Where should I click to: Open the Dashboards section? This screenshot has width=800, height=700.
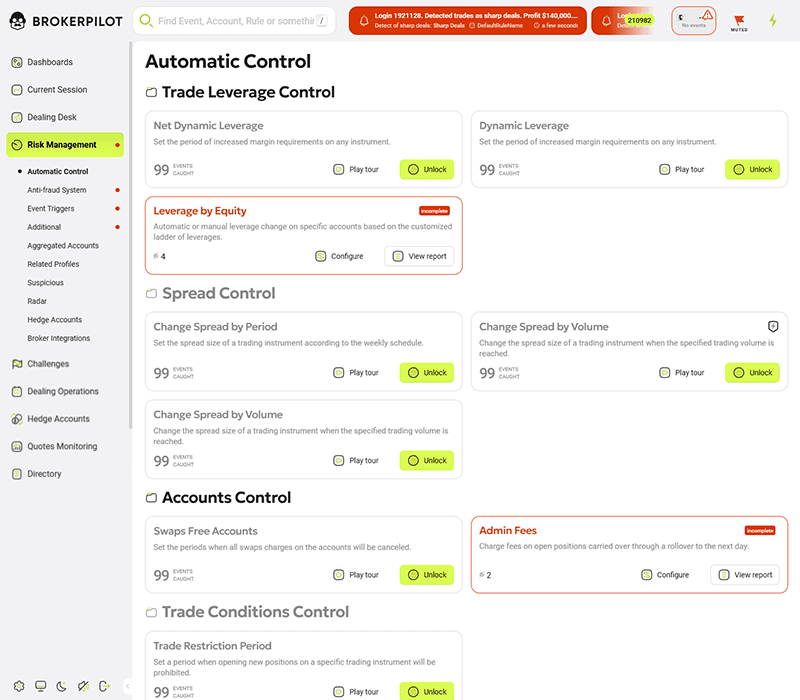pyautogui.click(x=50, y=61)
